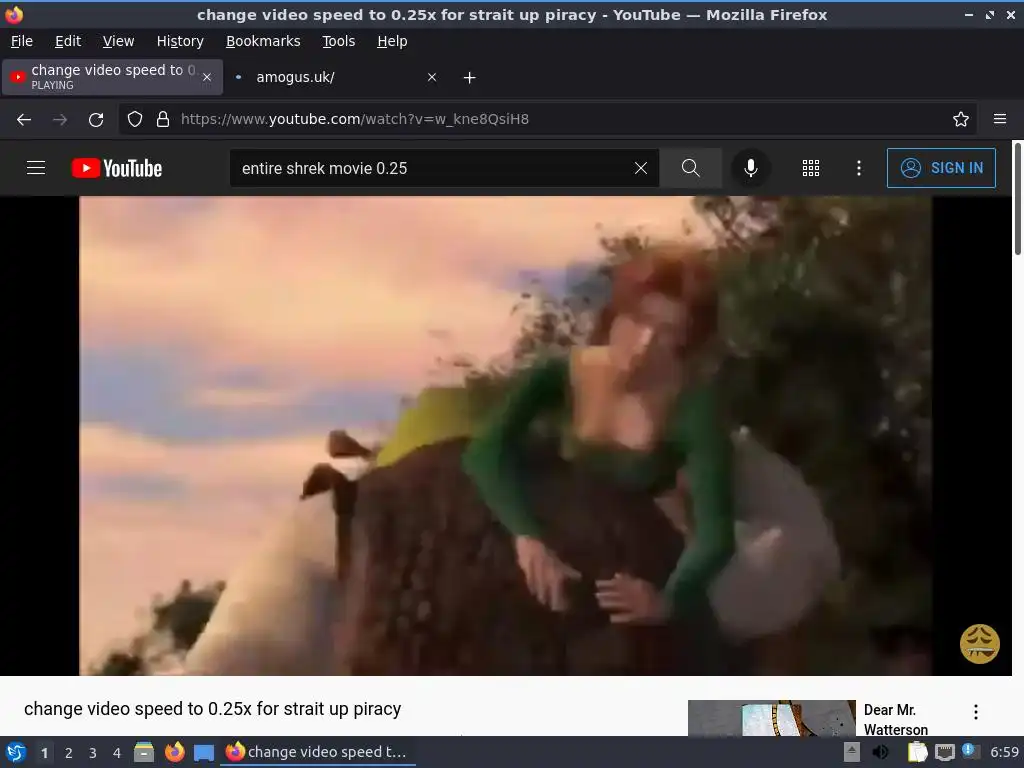
Task: Bookmark this page with the star
Action: pyautogui.click(x=961, y=119)
